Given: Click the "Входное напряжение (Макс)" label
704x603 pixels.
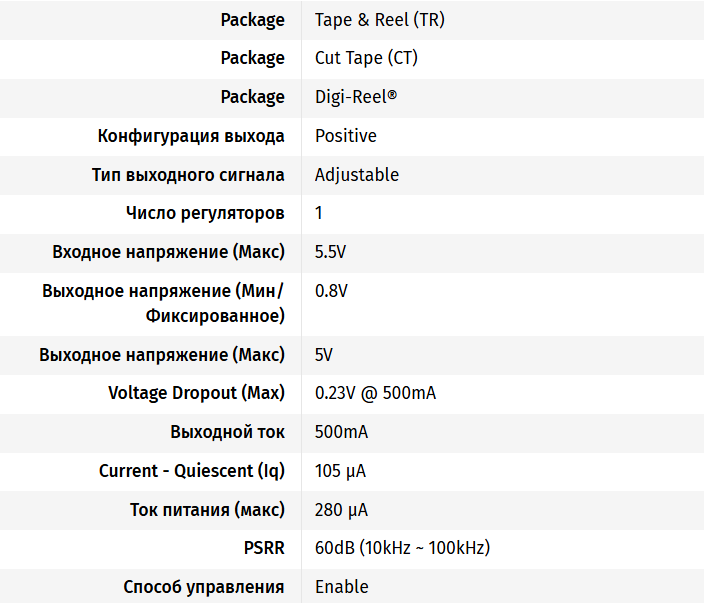Looking at the screenshot, I should coord(168,252).
